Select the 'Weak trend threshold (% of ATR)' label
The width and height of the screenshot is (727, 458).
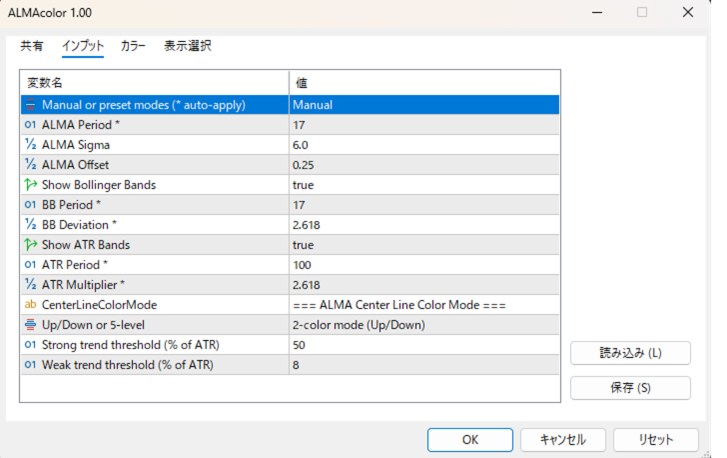coord(128,364)
